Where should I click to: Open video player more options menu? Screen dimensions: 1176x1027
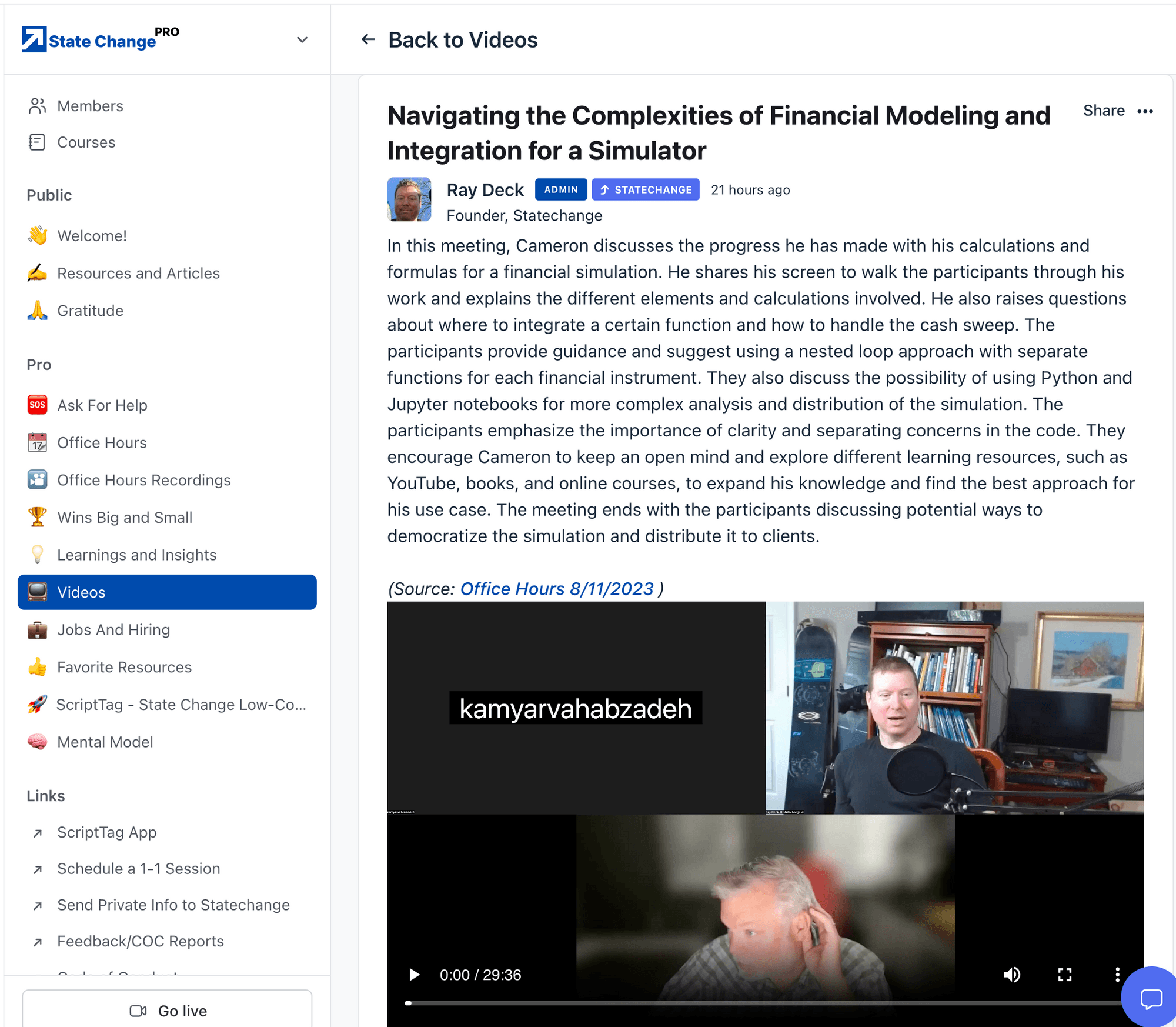pyautogui.click(x=1117, y=975)
